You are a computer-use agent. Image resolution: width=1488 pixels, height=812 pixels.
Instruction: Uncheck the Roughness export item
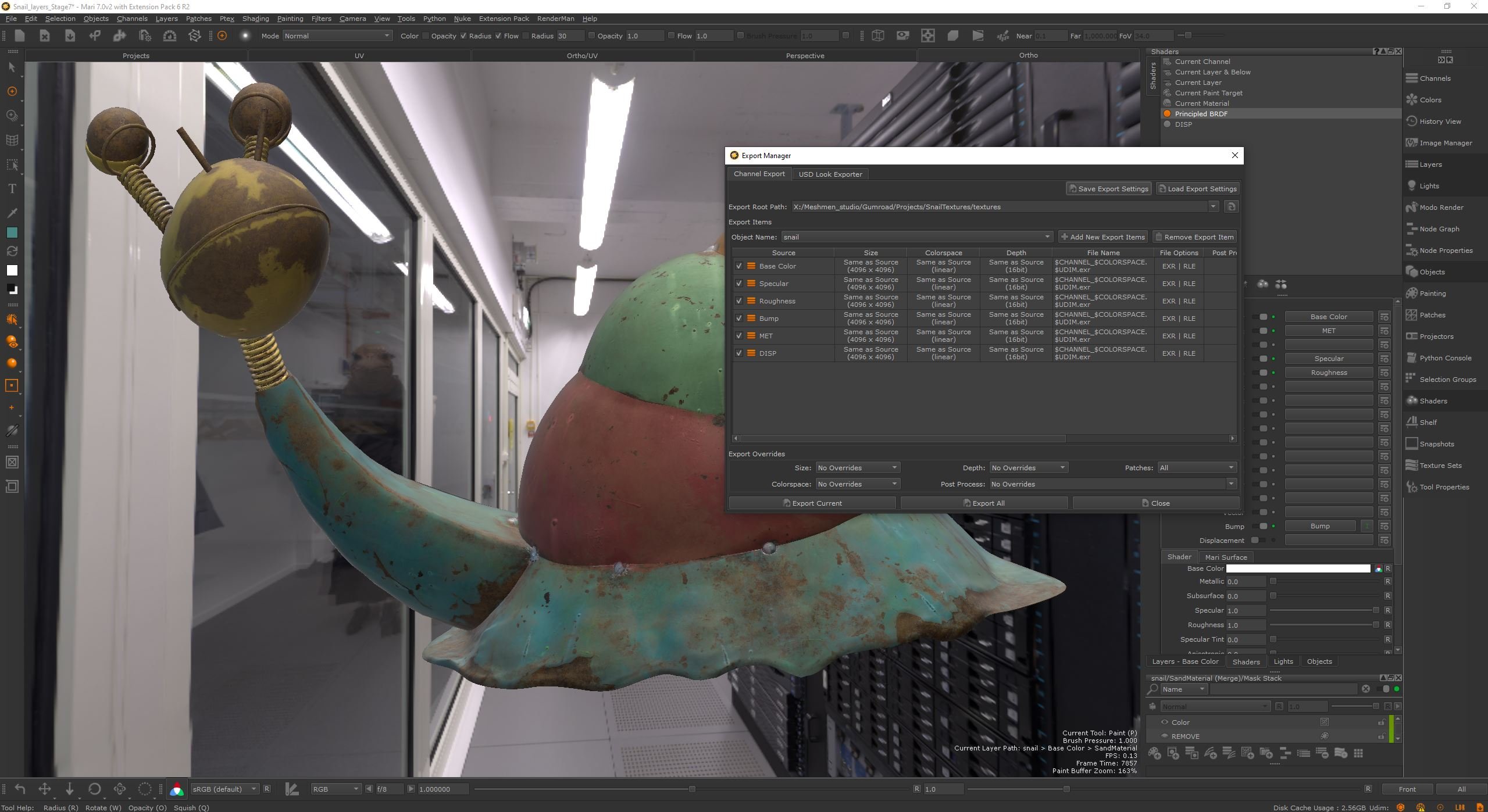pos(739,301)
